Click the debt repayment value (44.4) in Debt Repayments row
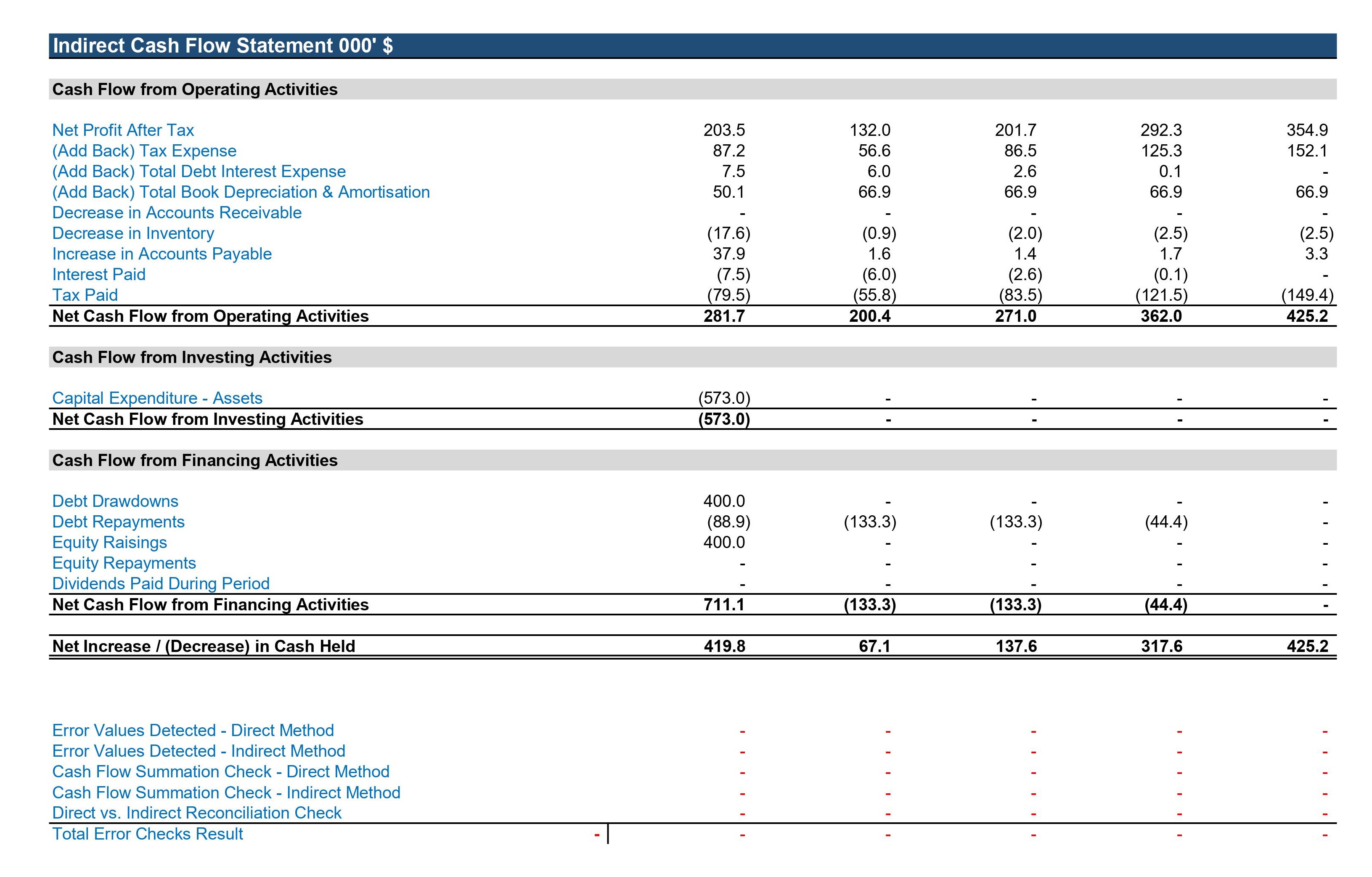 point(1166,522)
